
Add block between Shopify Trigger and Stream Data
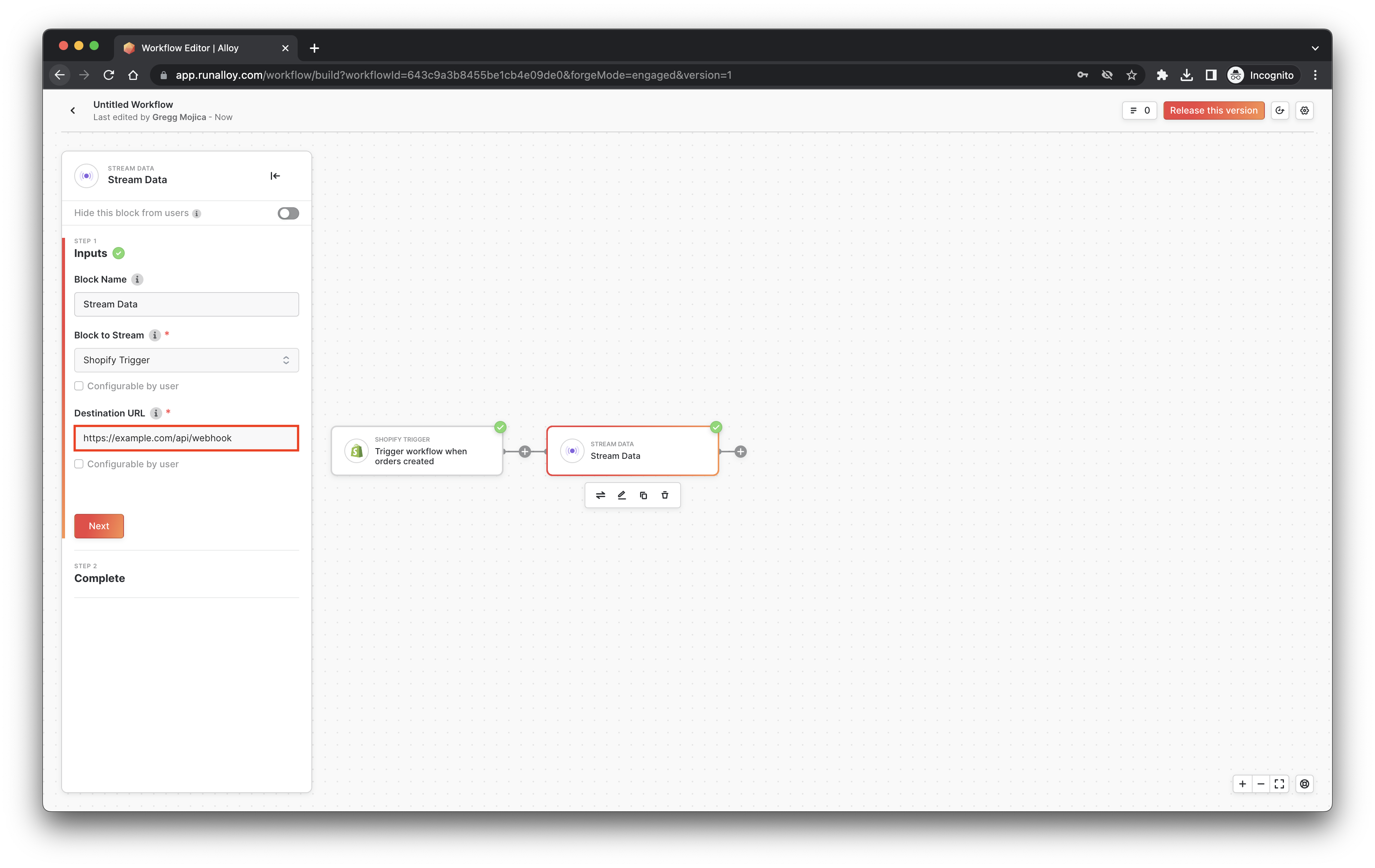(x=525, y=452)
